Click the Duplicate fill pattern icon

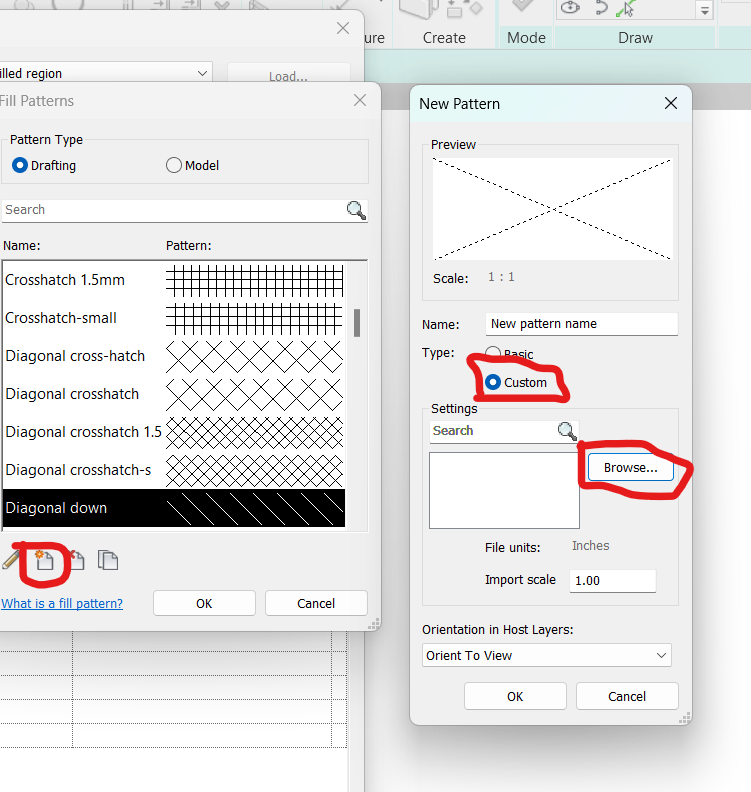pyautogui.click(x=108, y=560)
